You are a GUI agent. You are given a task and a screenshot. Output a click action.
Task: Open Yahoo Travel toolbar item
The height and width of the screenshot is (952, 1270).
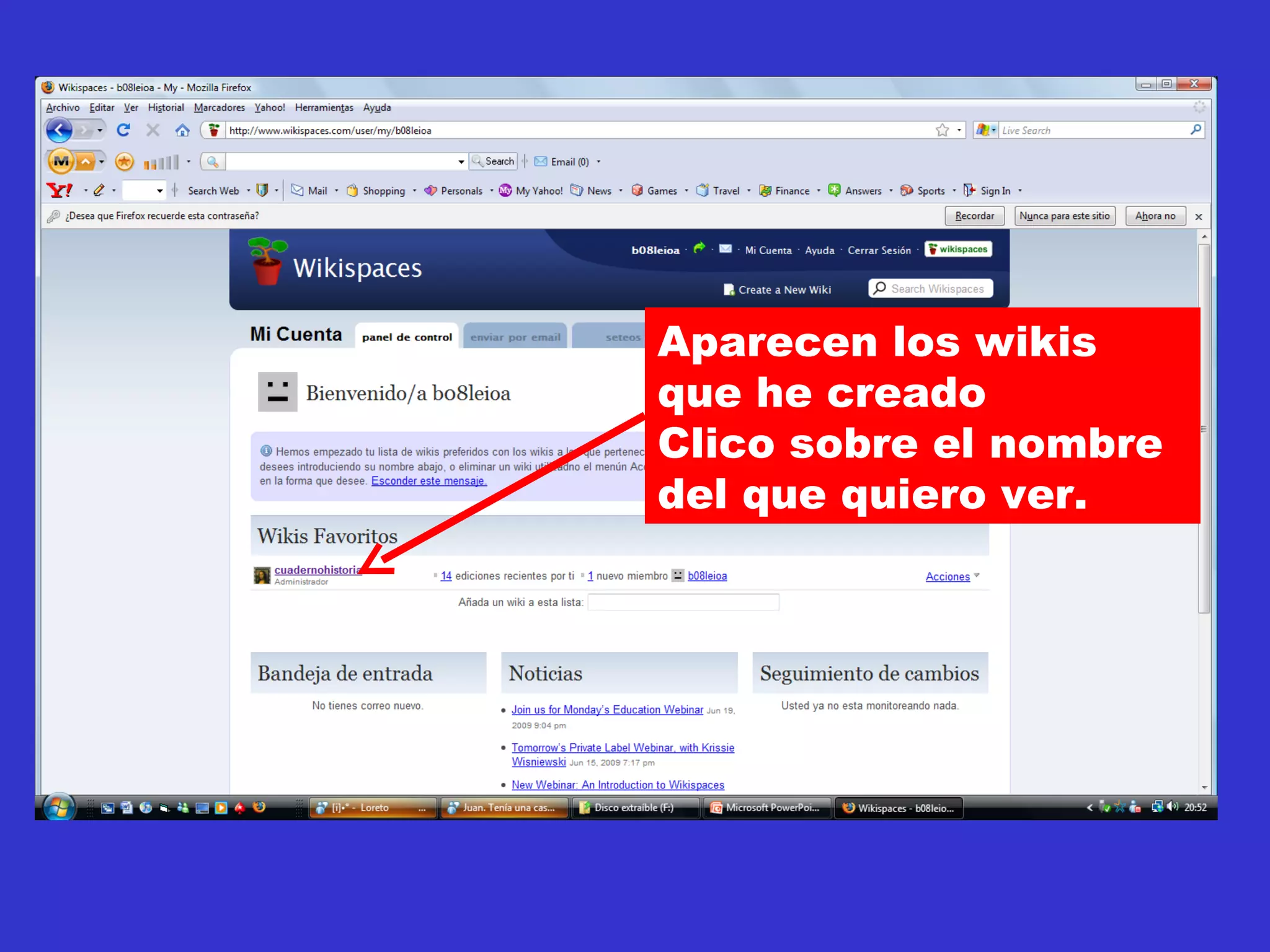click(x=718, y=191)
